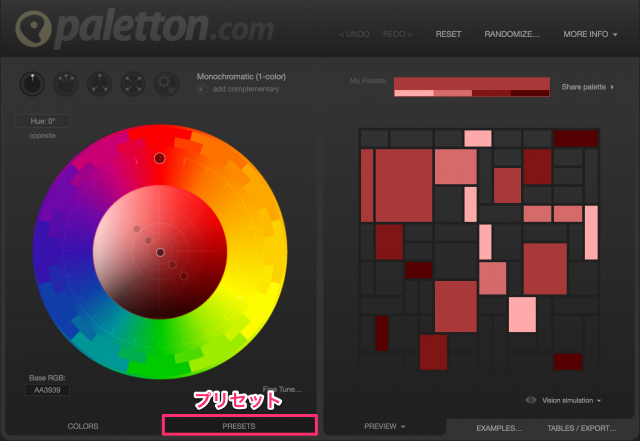
Task: Click base color dot at inner circle center
Action: (x=160, y=252)
